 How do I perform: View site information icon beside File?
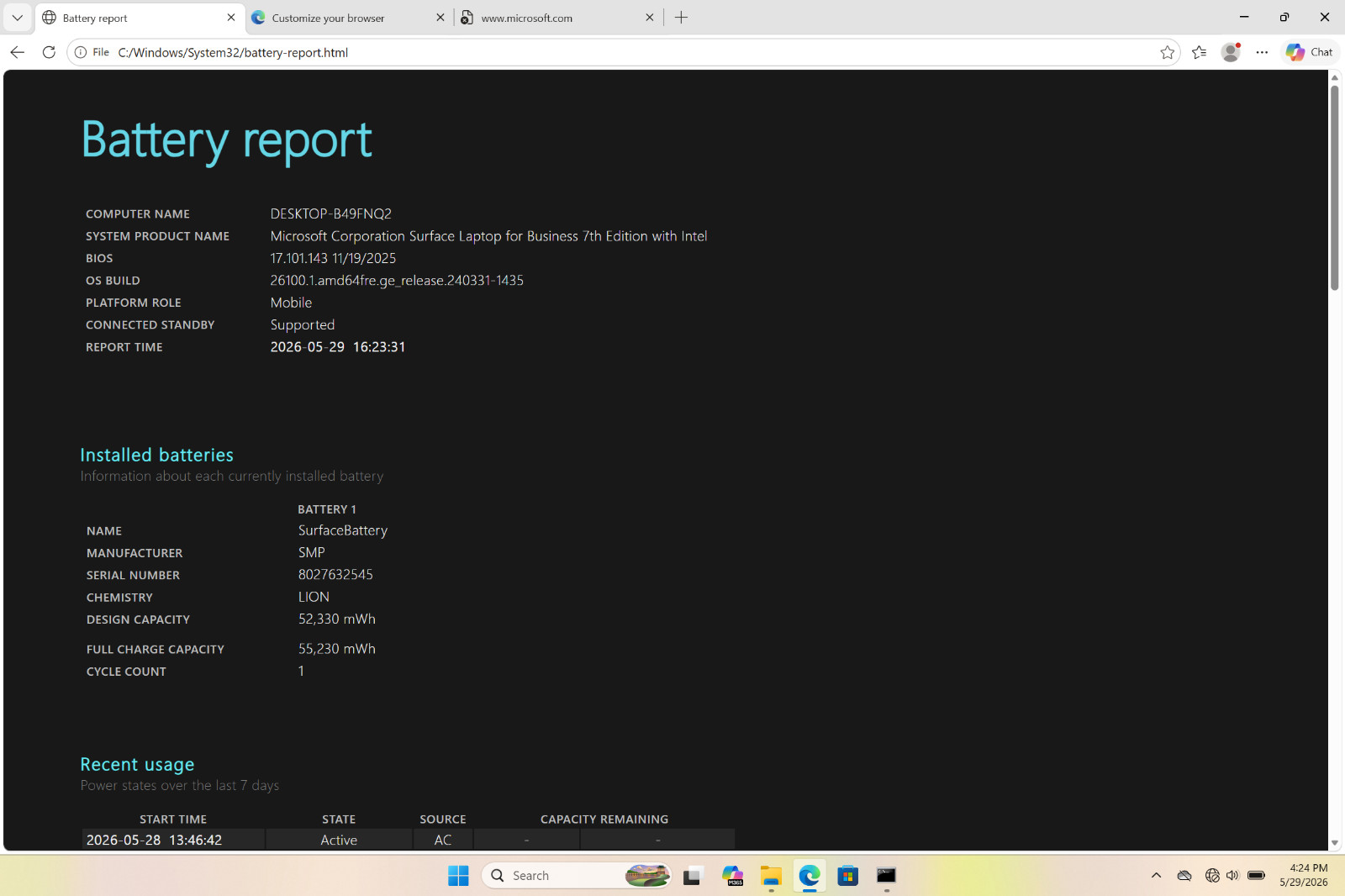click(81, 52)
